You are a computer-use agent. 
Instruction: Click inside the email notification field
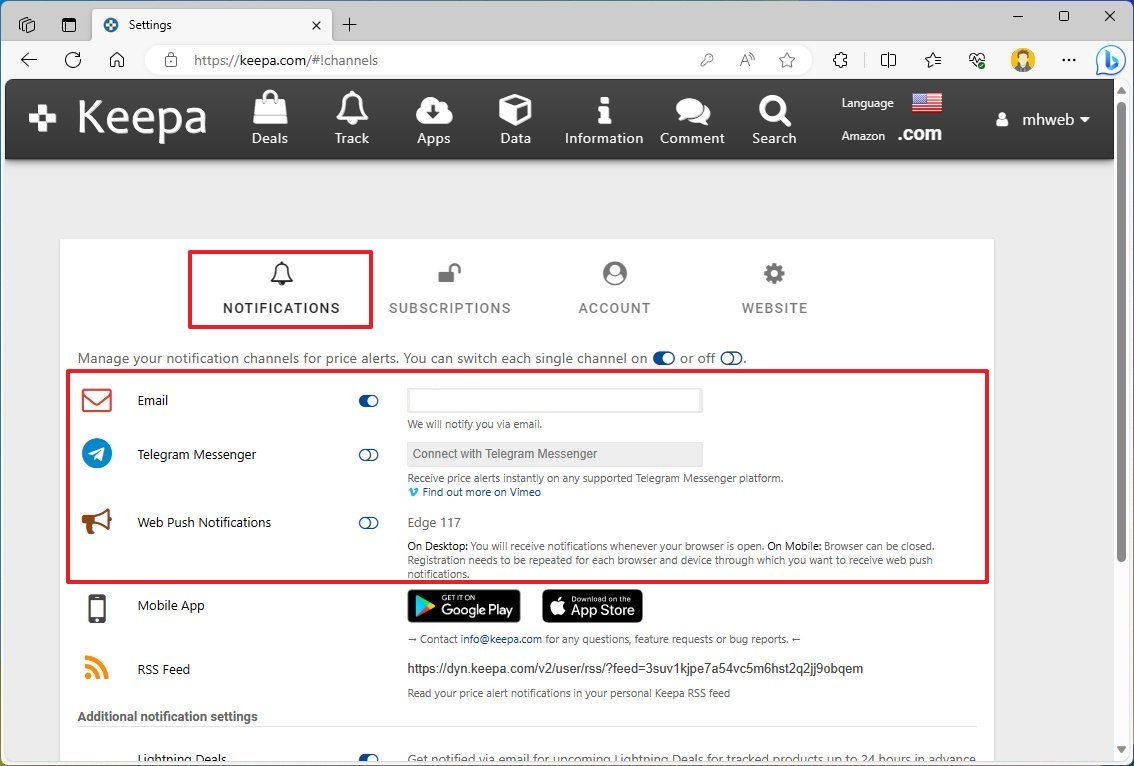(x=554, y=399)
